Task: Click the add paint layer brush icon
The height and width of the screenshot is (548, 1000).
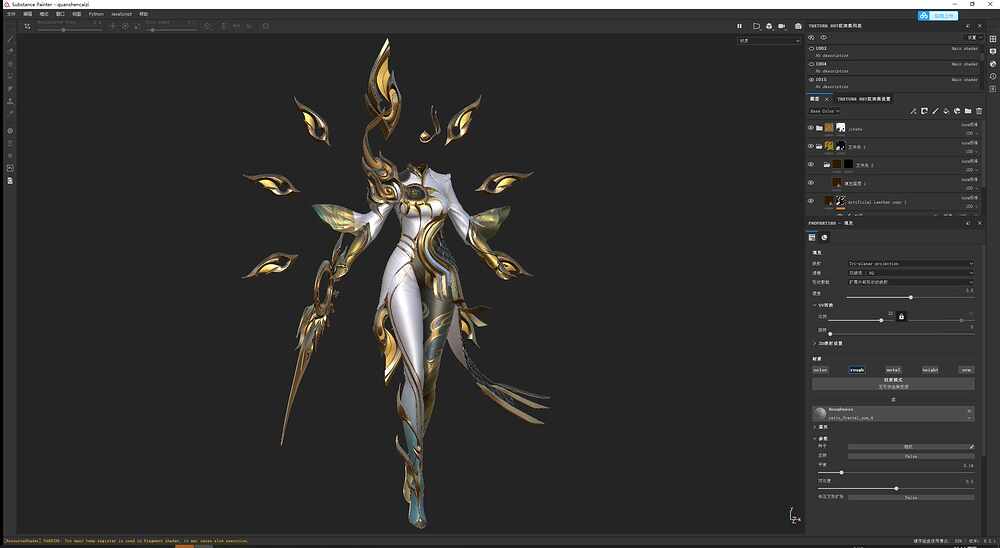Action: click(x=935, y=111)
